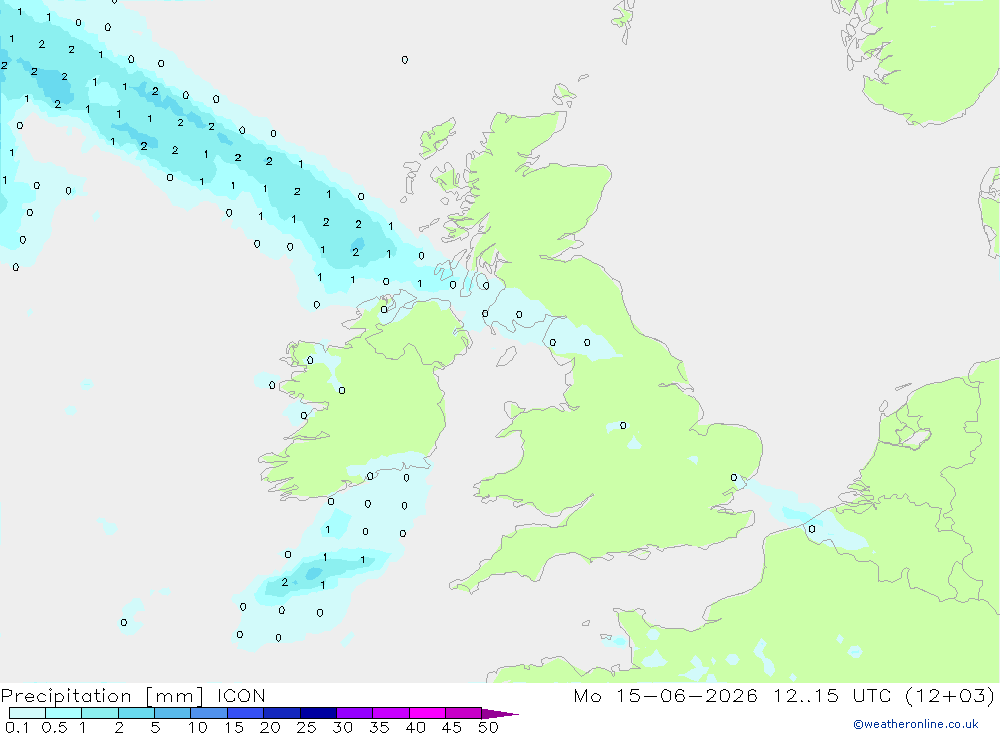This screenshot has width=1000, height=733.
Task: Click the legend label '35'
Action: 379,727
